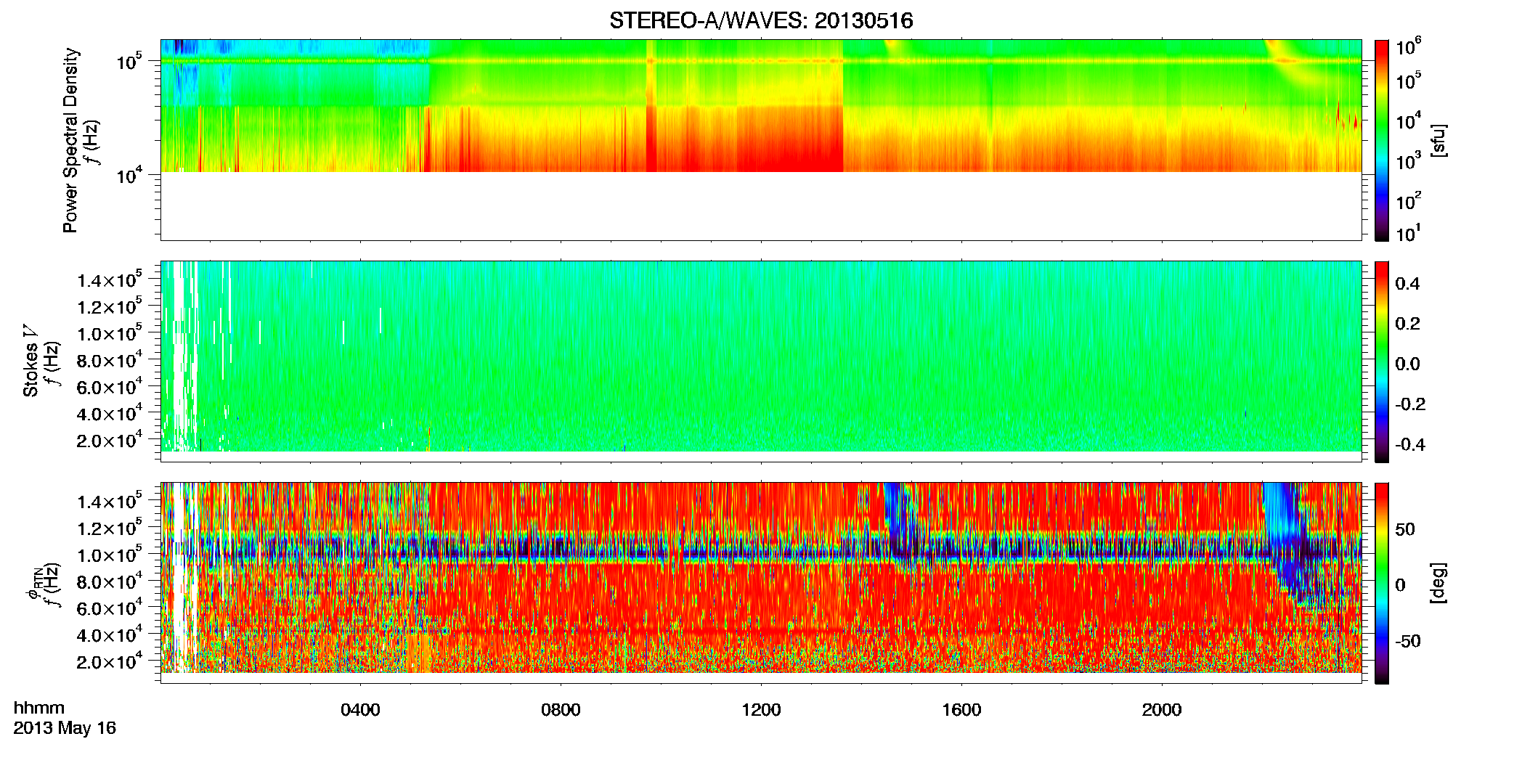Click the 1.0×10^5 frequency tick on the φRTN panel

(110, 555)
